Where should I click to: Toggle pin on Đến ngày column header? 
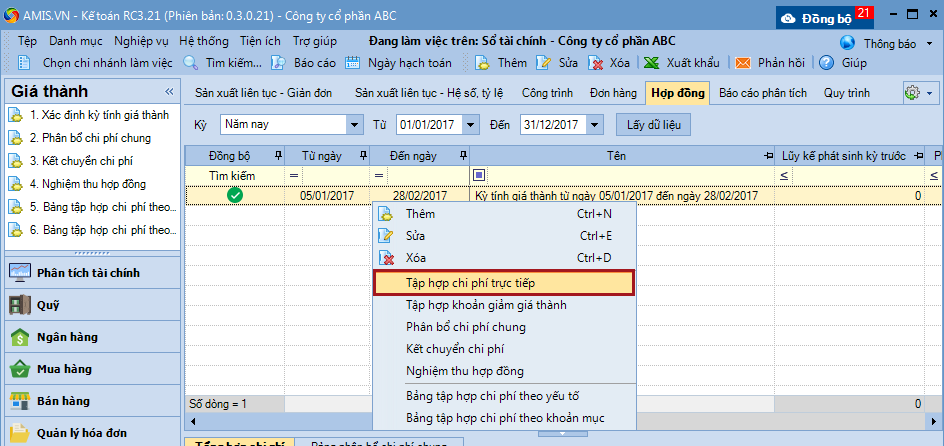(x=461, y=156)
